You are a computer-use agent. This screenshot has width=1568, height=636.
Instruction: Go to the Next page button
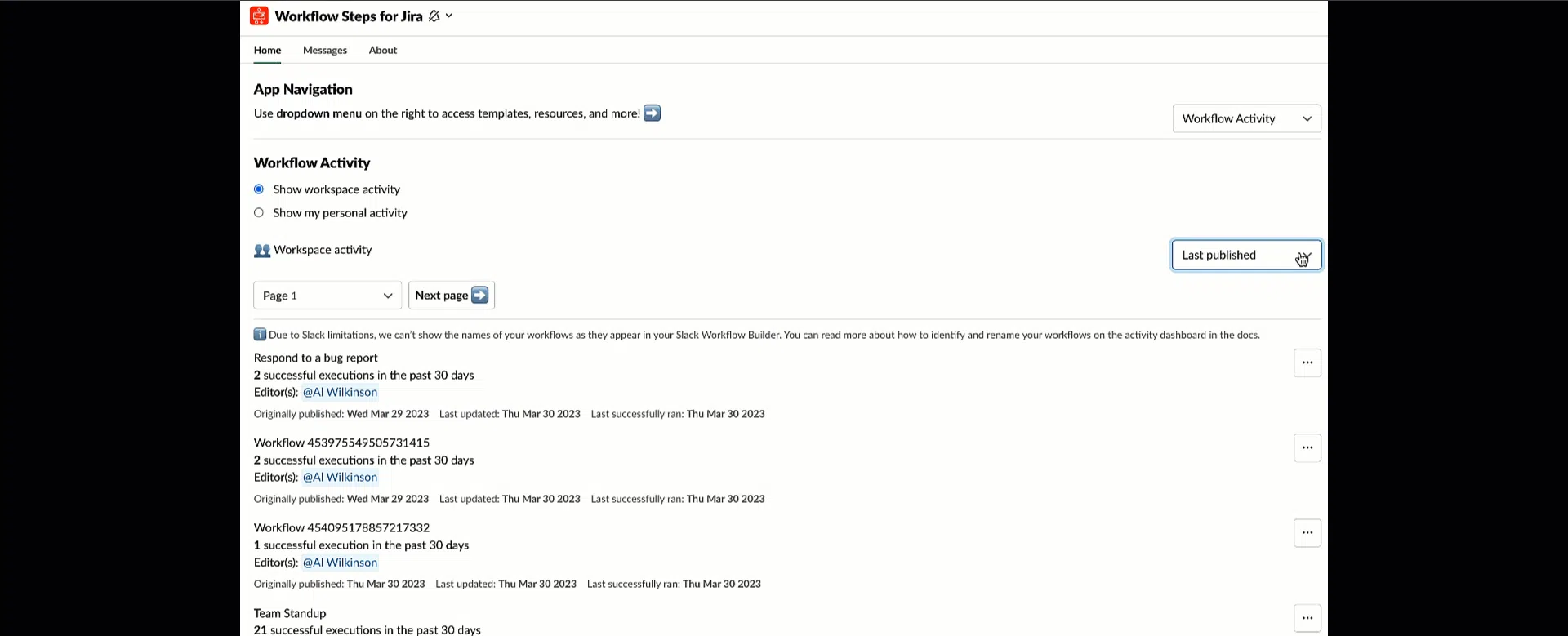[x=452, y=296]
